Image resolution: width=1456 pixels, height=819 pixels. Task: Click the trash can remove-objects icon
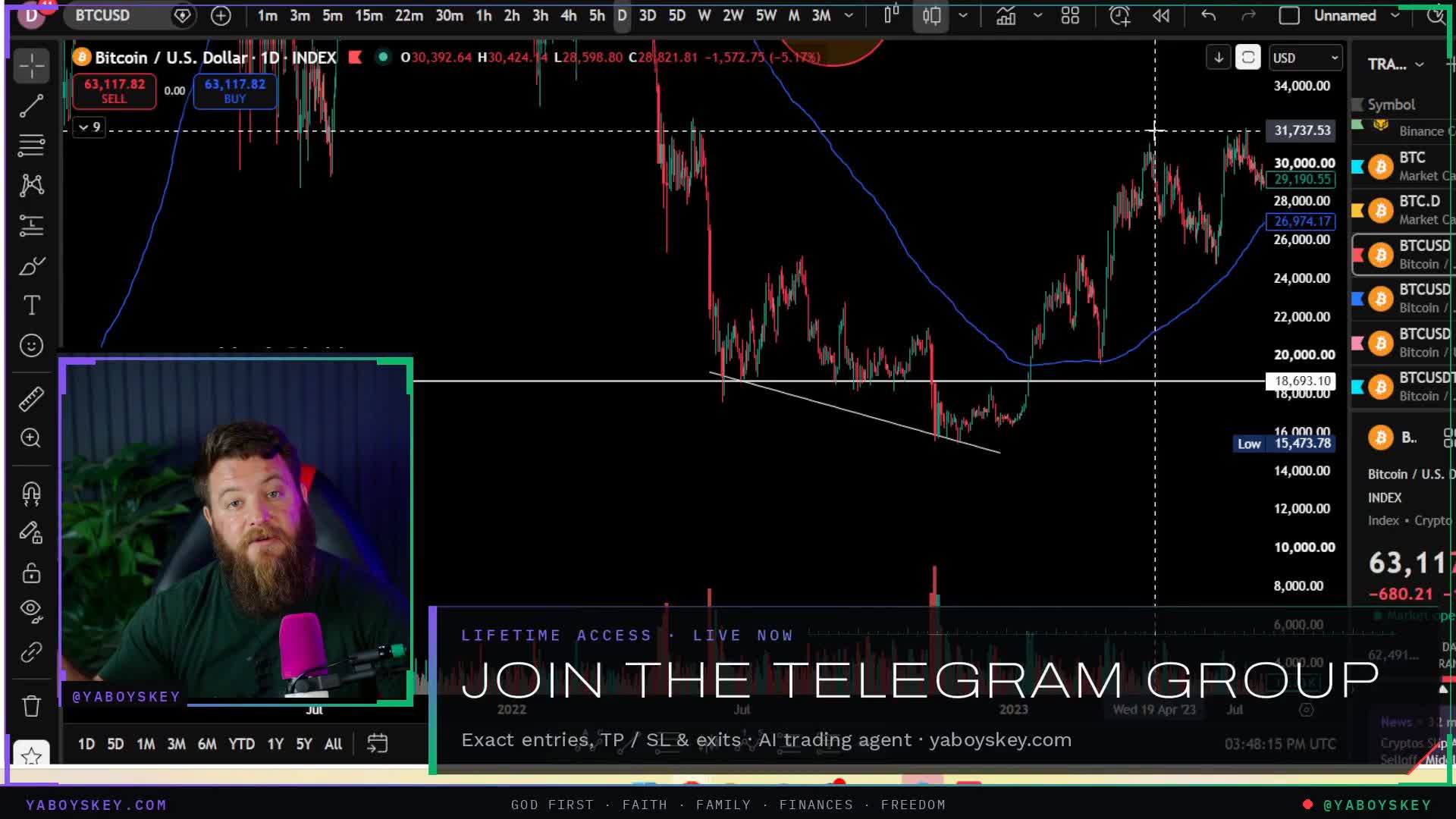coord(31,706)
